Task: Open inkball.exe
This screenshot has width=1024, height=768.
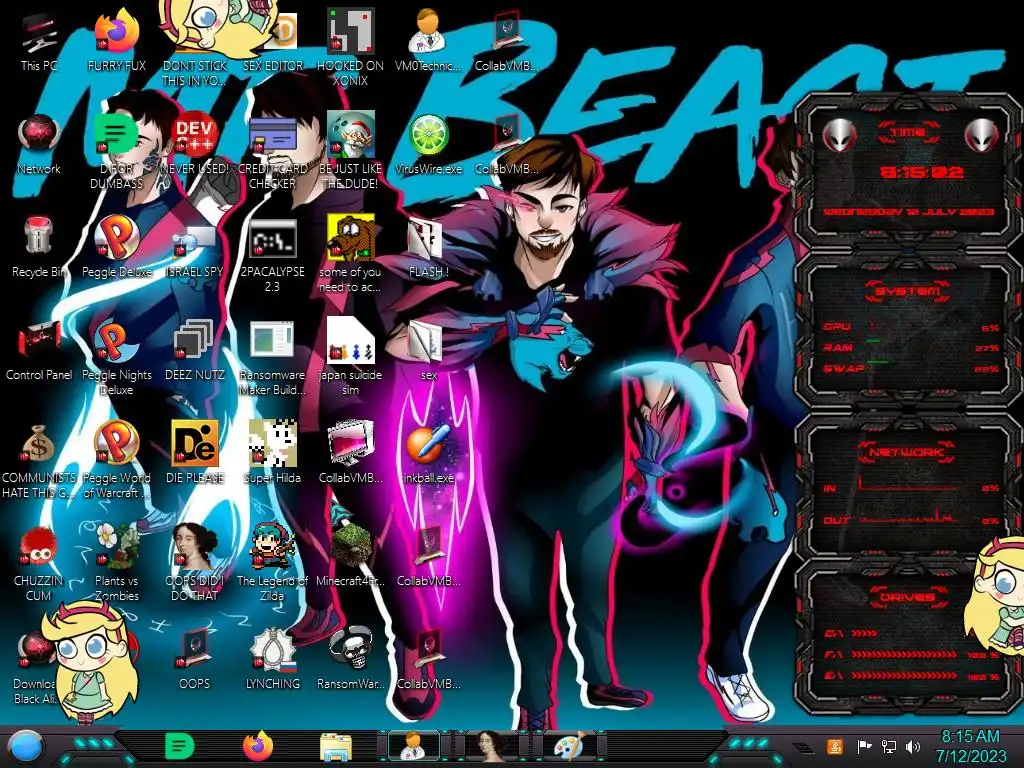Action: [428, 453]
